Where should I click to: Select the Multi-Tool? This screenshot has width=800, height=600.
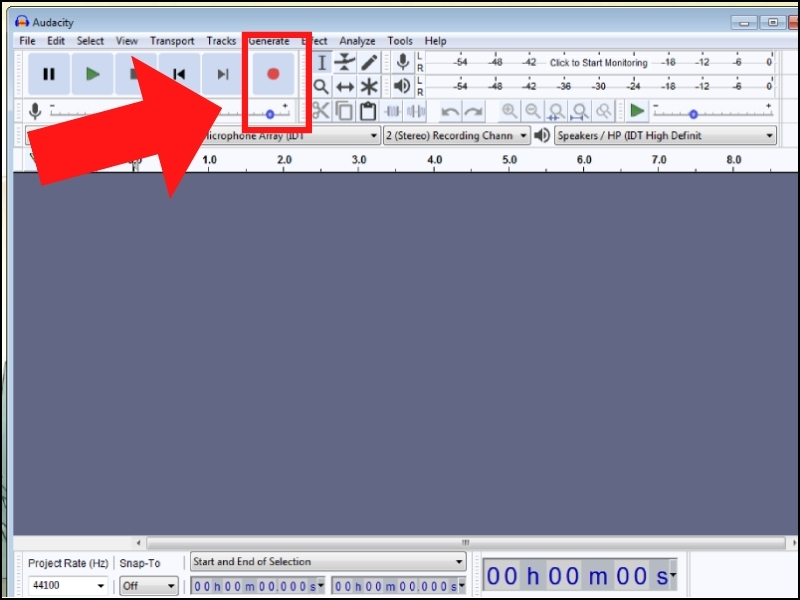point(368,86)
